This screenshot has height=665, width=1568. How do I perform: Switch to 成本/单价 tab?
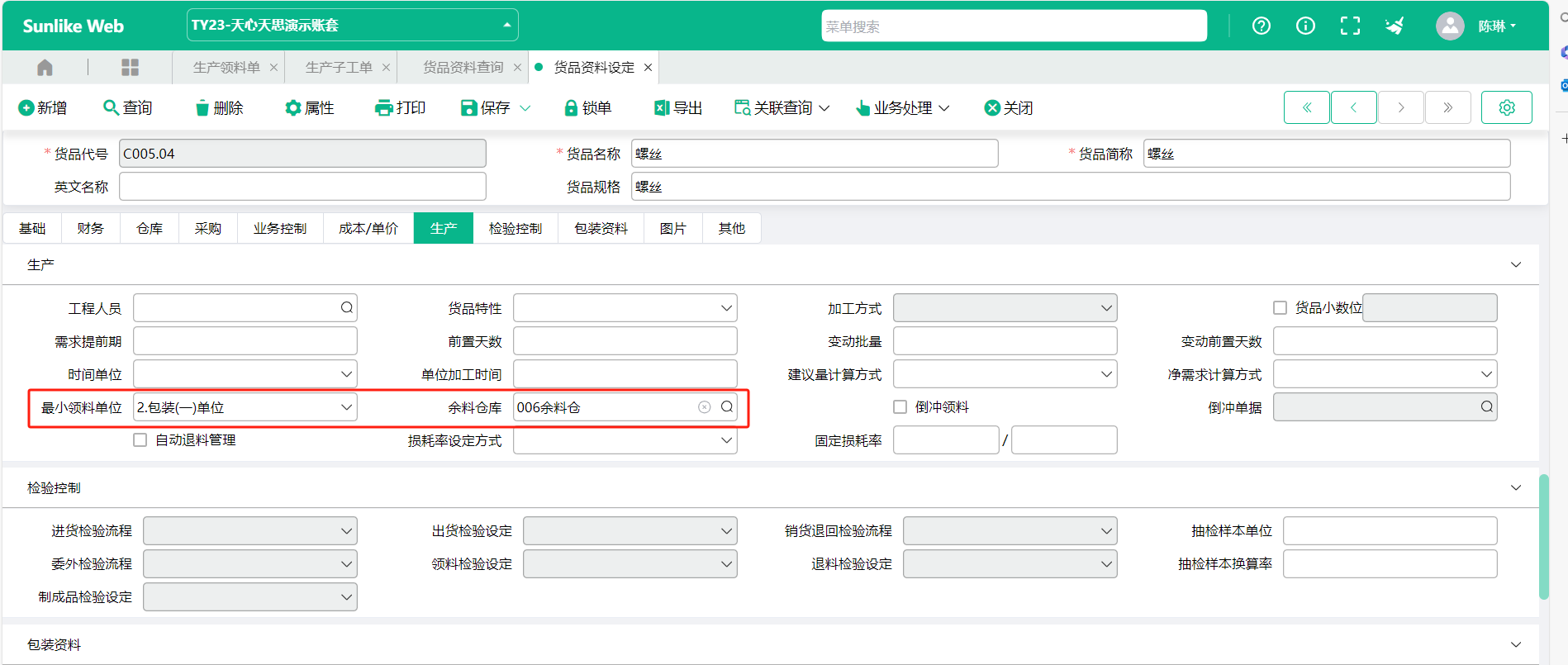coord(368,228)
